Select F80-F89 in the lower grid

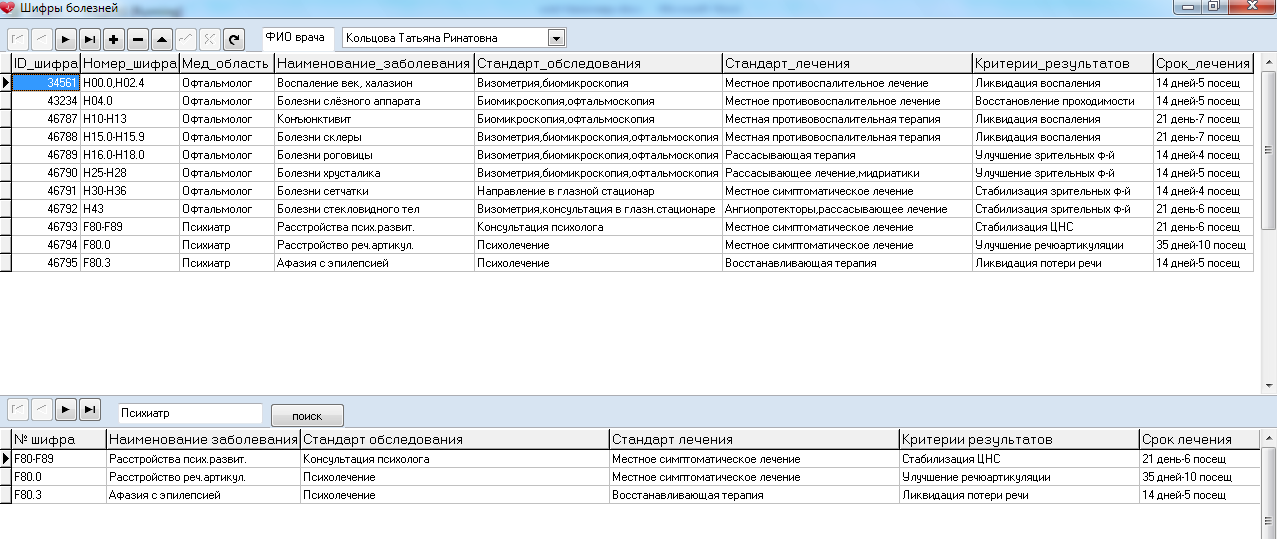[x=58, y=459]
